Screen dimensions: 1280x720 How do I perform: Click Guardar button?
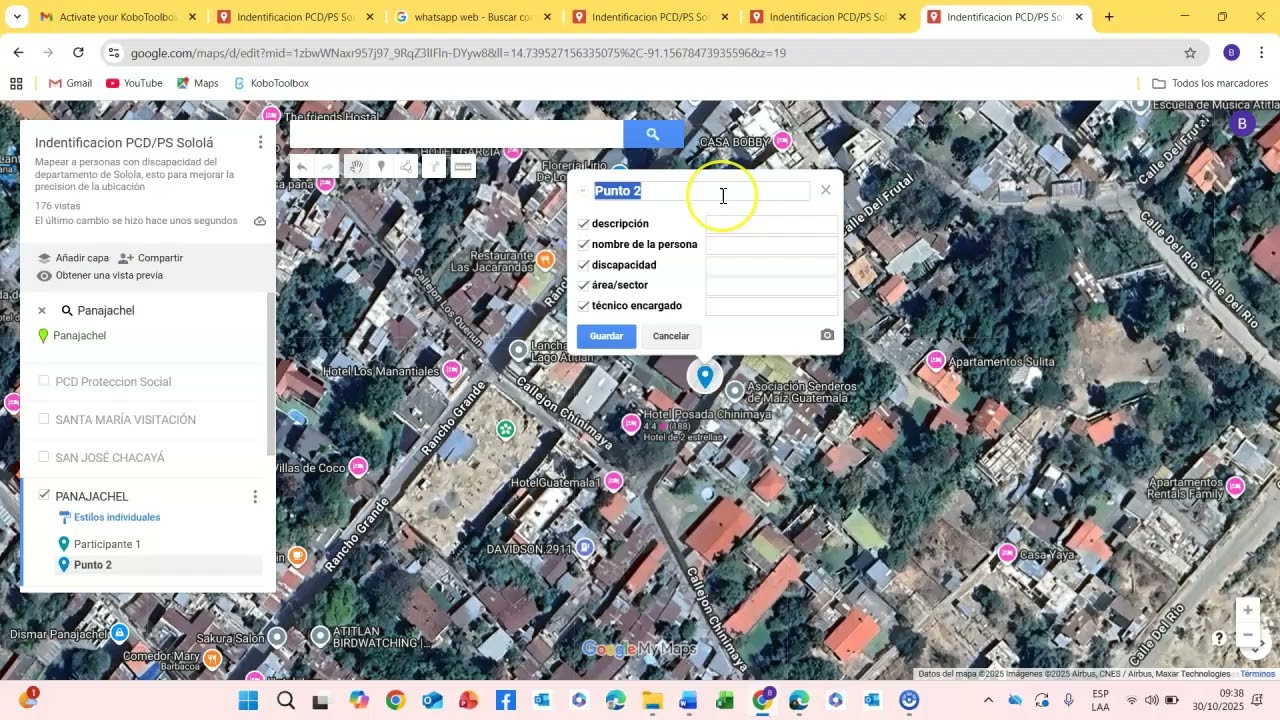(x=606, y=336)
